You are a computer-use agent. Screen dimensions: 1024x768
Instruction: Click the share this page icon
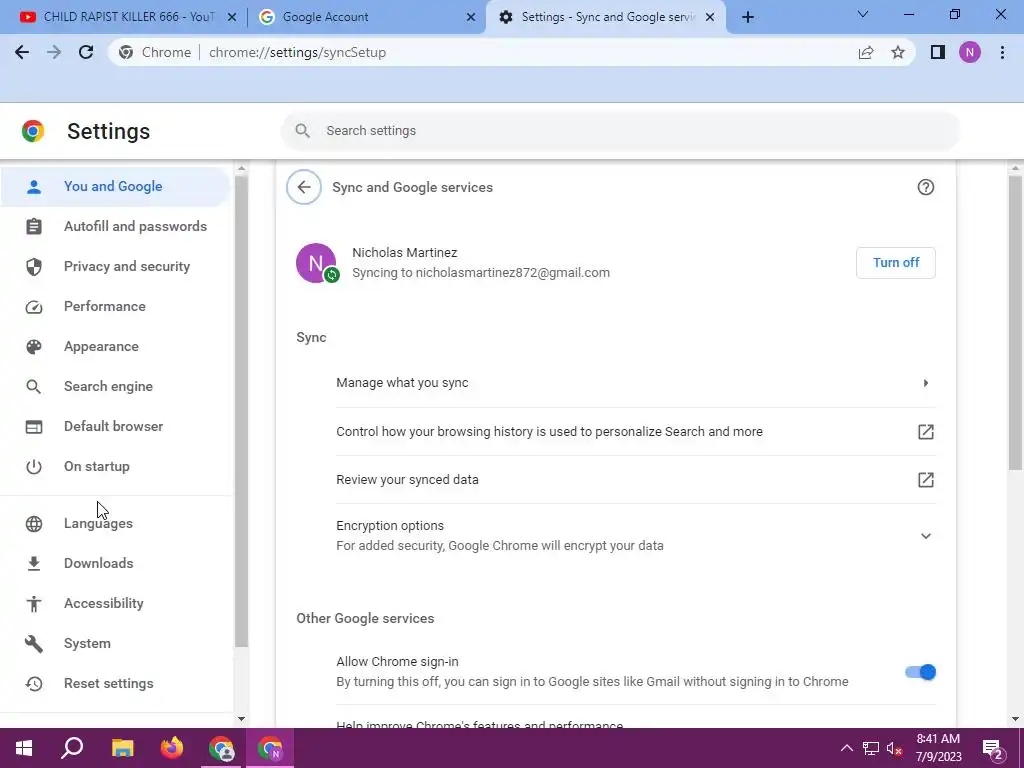click(866, 52)
